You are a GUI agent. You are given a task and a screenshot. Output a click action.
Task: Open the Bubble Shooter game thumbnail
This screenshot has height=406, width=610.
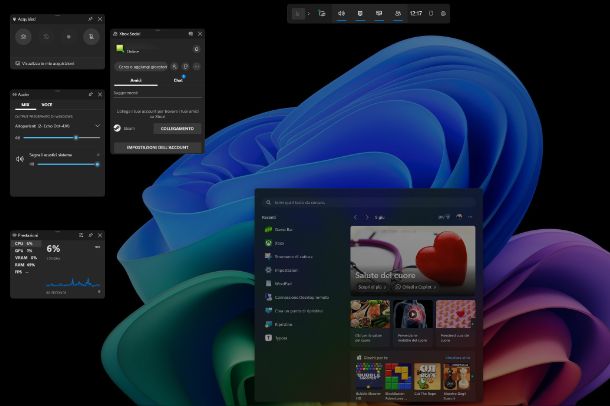click(x=369, y=376)
